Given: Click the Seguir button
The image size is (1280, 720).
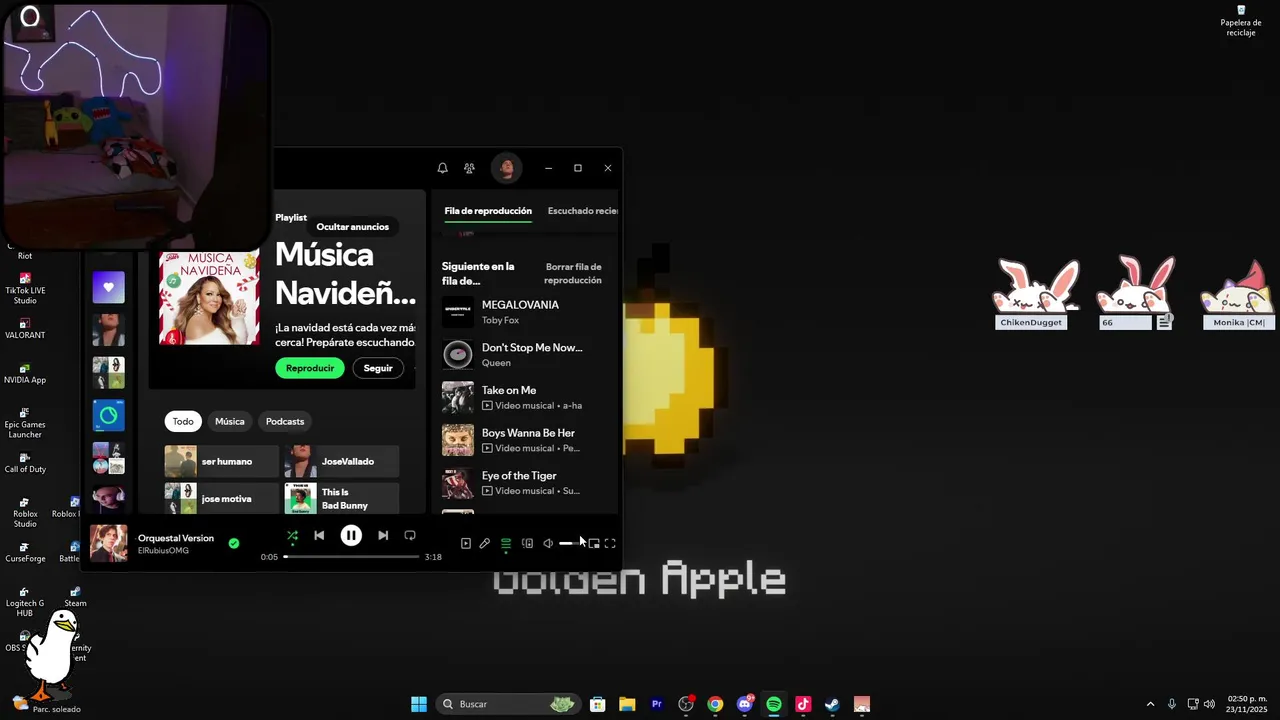Looking at the screenshot, I should click(378, 368).
